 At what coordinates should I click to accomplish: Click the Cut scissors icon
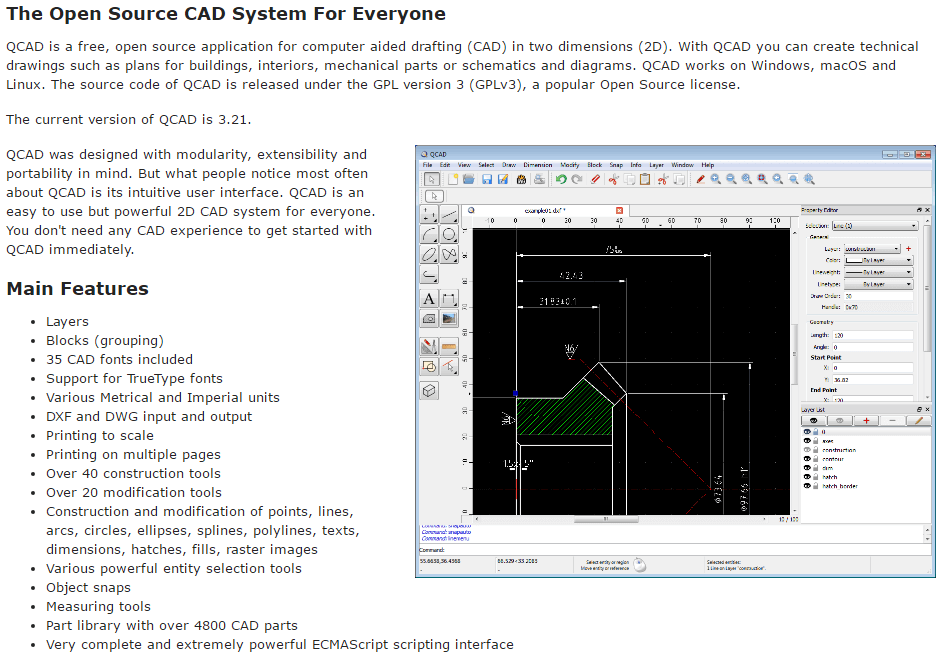point(614,179)
